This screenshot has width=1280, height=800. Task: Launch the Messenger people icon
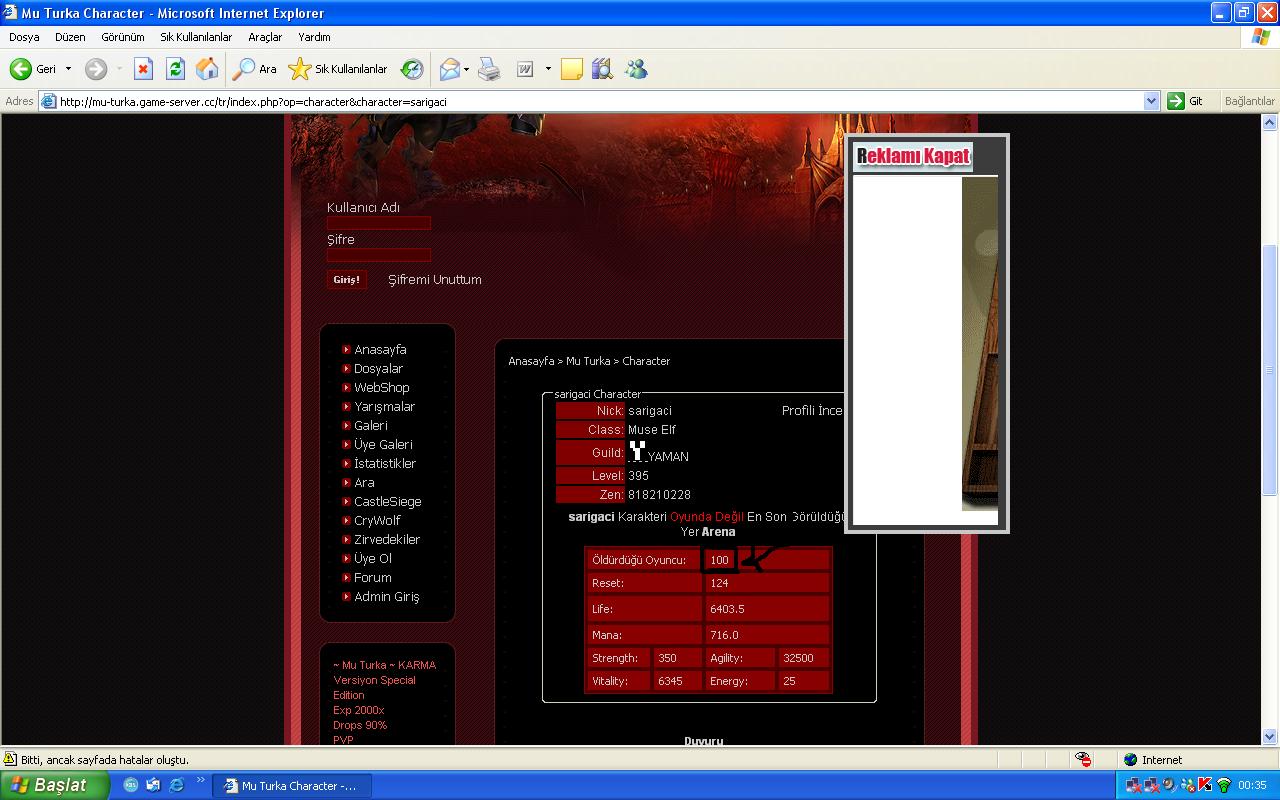tap(636, 69)
